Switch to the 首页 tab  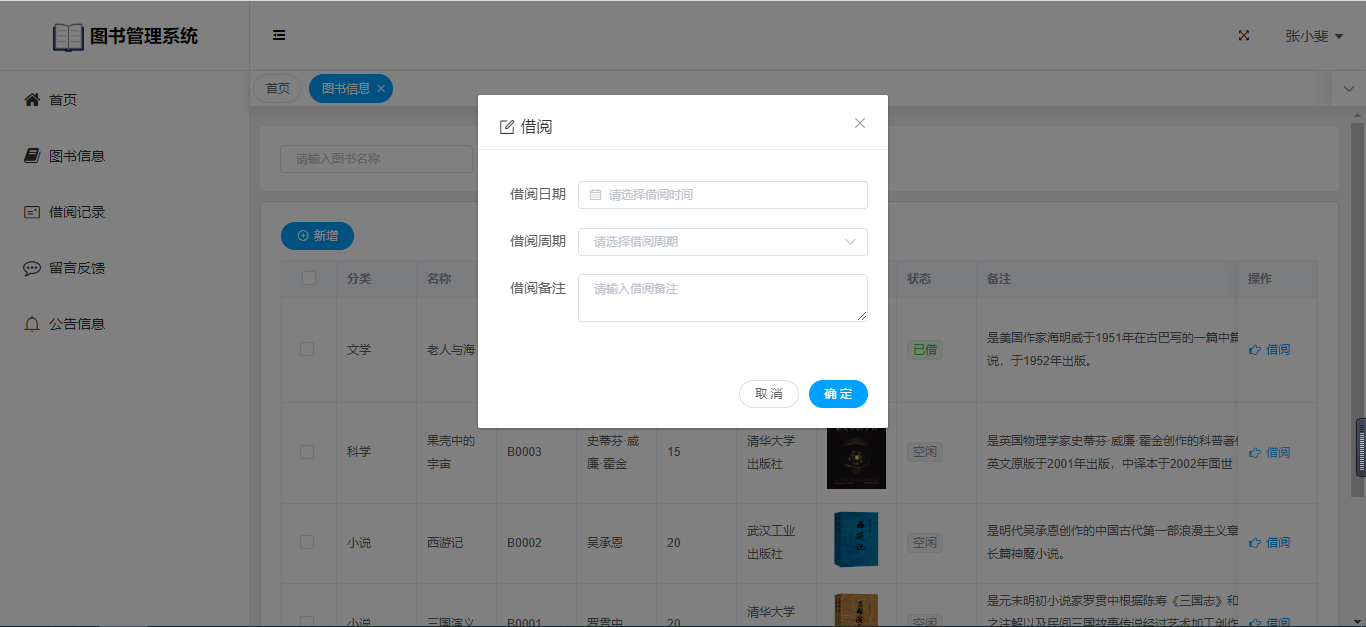pos(278,89)
